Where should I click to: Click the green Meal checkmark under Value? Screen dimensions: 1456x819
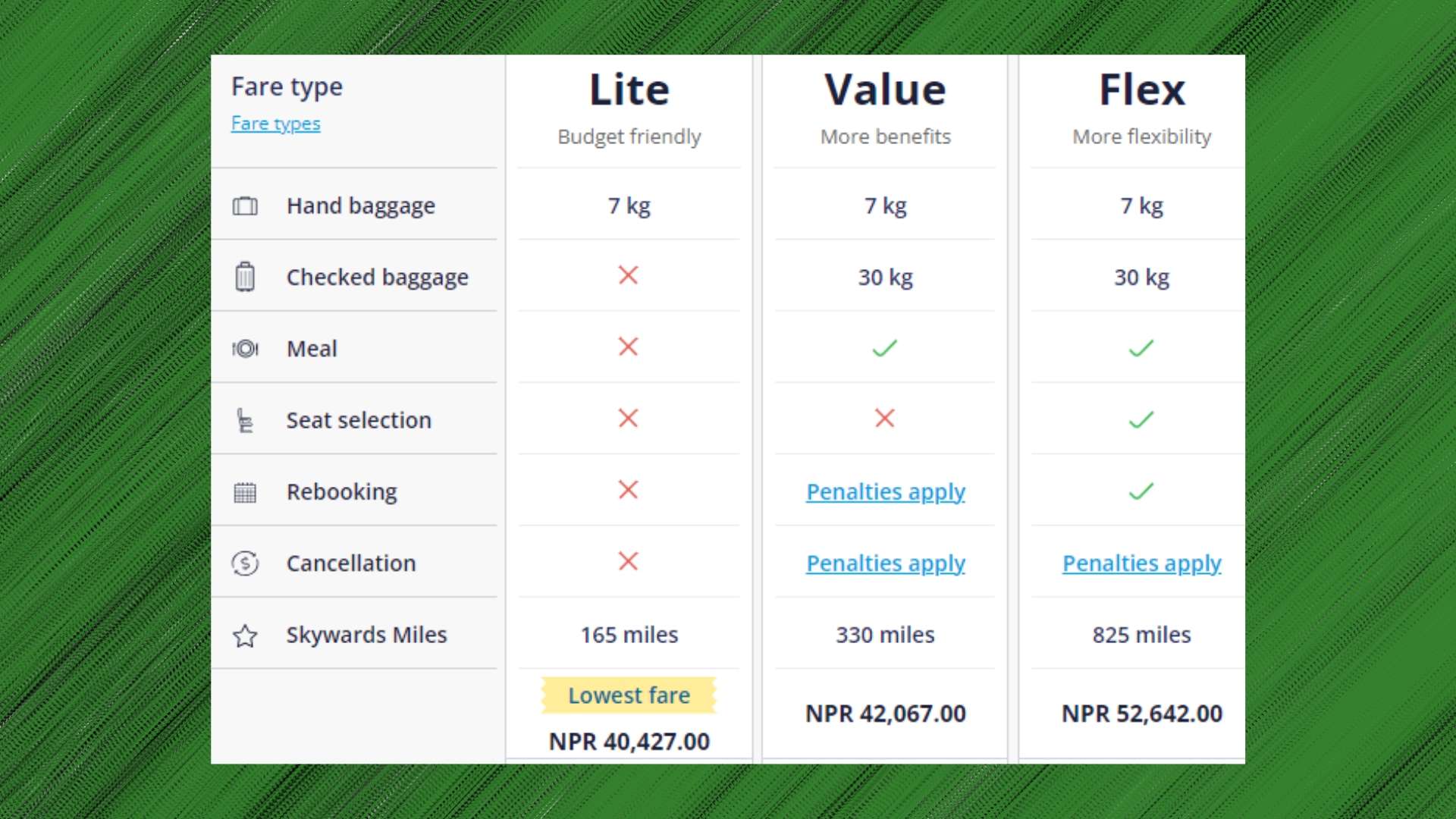pyautogui.click(x=884, y=348)
